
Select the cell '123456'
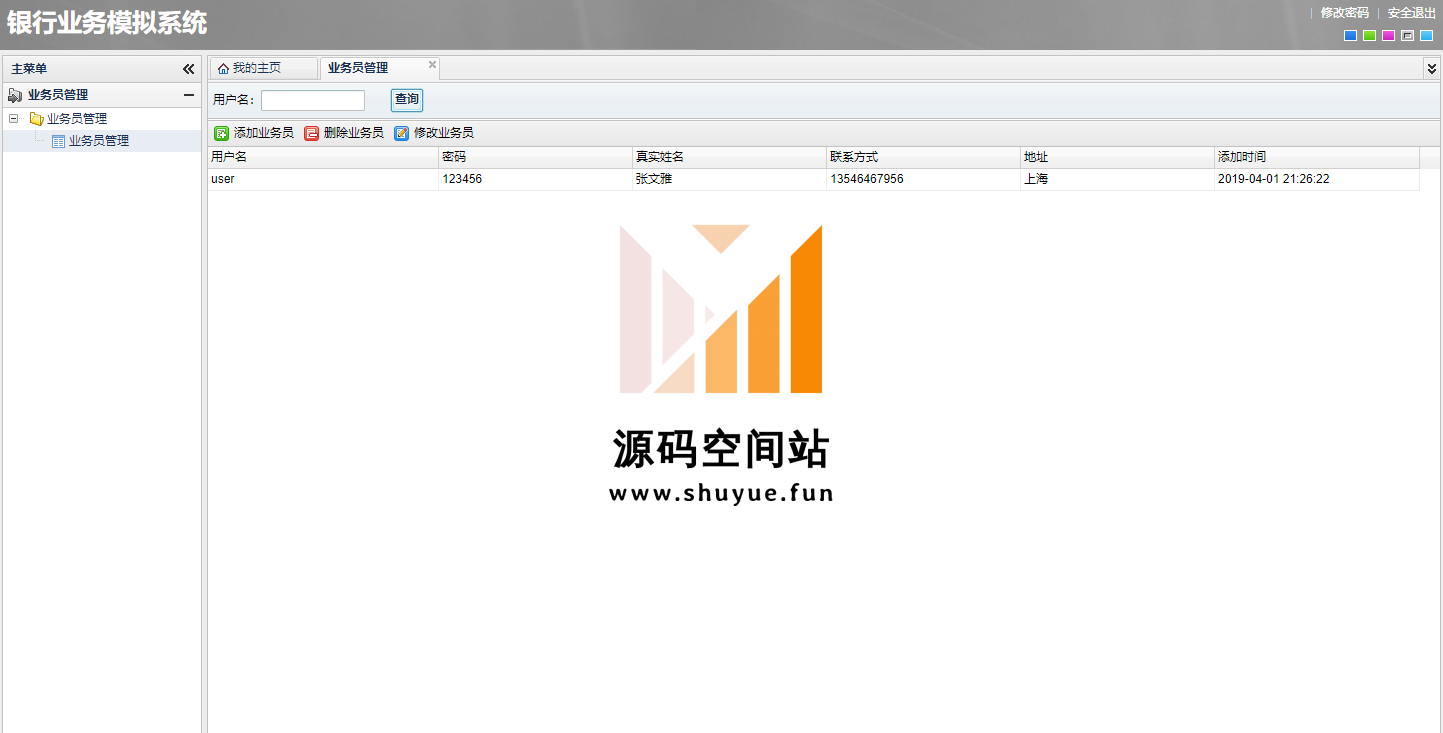click(x=535, y=180)
